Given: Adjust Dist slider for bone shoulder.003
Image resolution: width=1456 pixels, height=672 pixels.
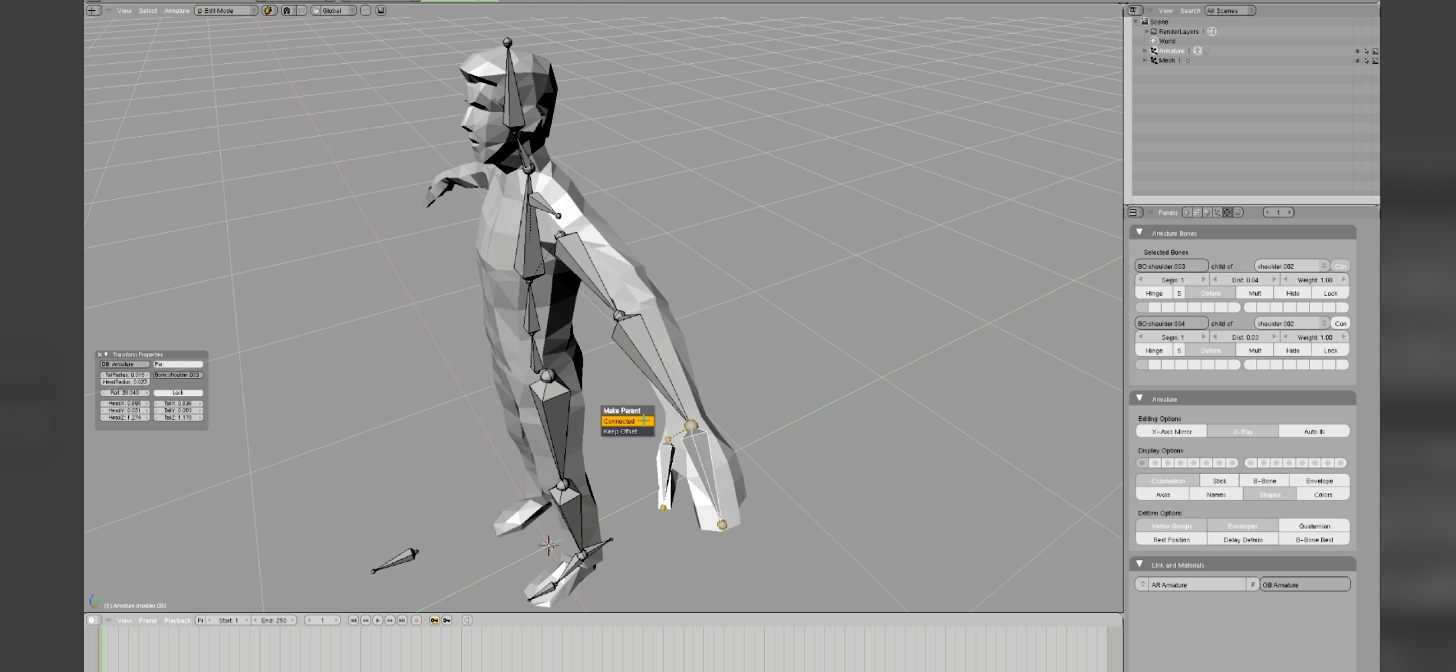Looking at the screenshot, I should [x=1243, y=280].
